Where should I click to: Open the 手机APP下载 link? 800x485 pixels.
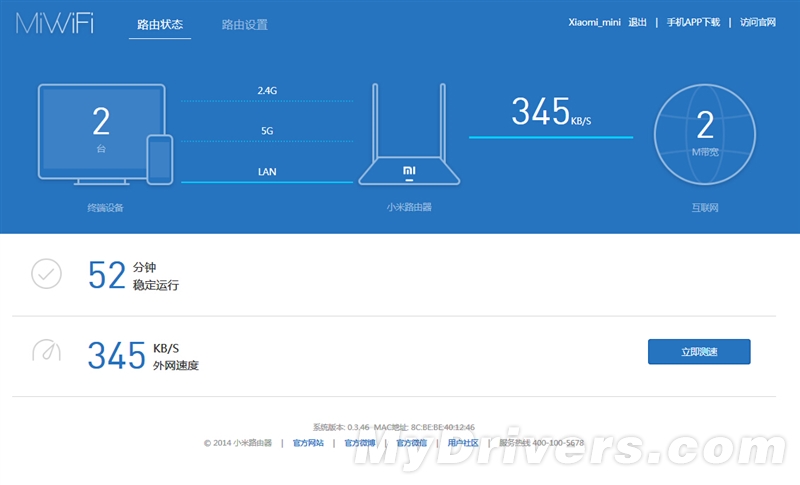point(693,22)
